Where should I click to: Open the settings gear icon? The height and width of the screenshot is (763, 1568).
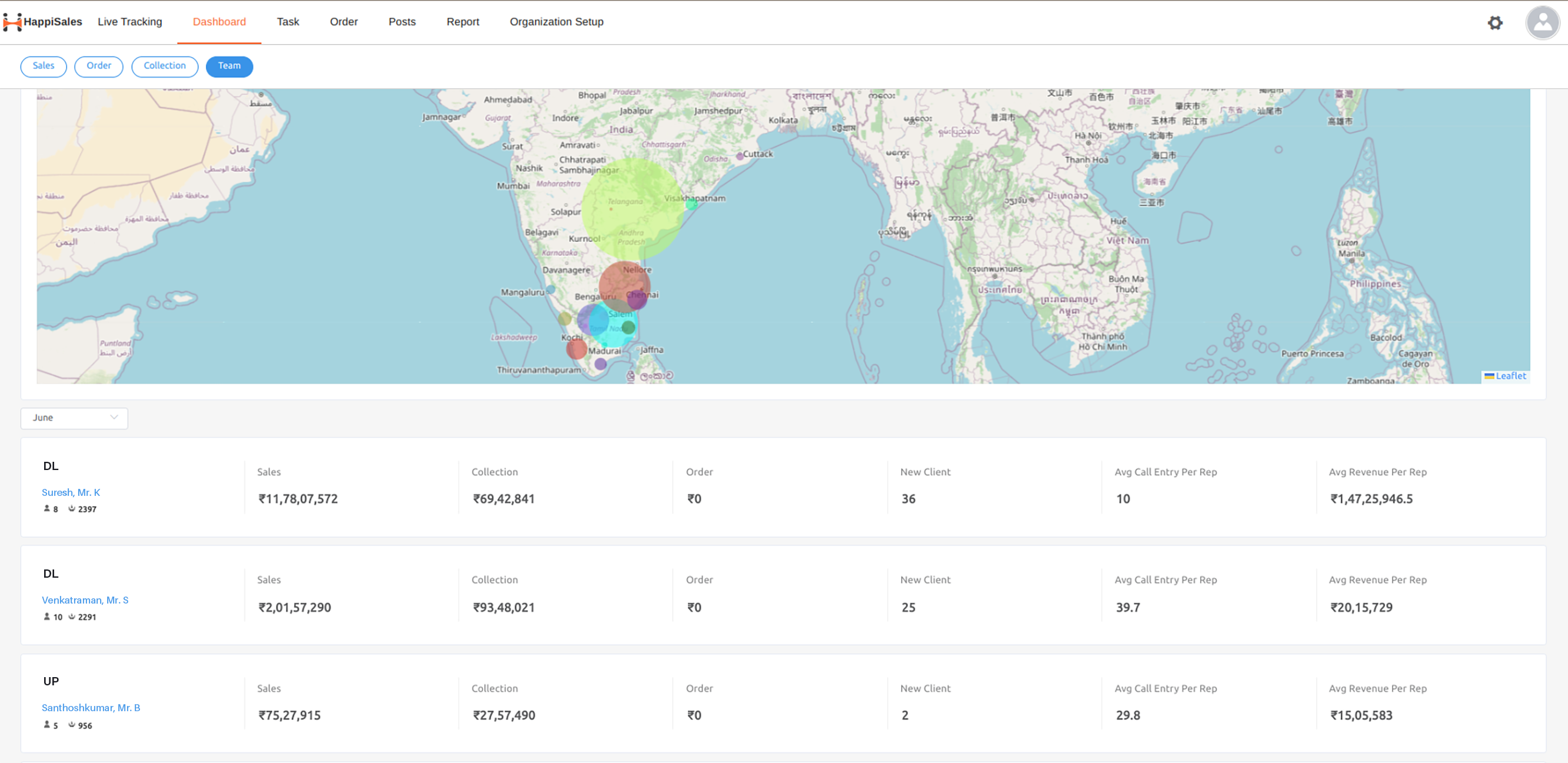pos(1495,22)
